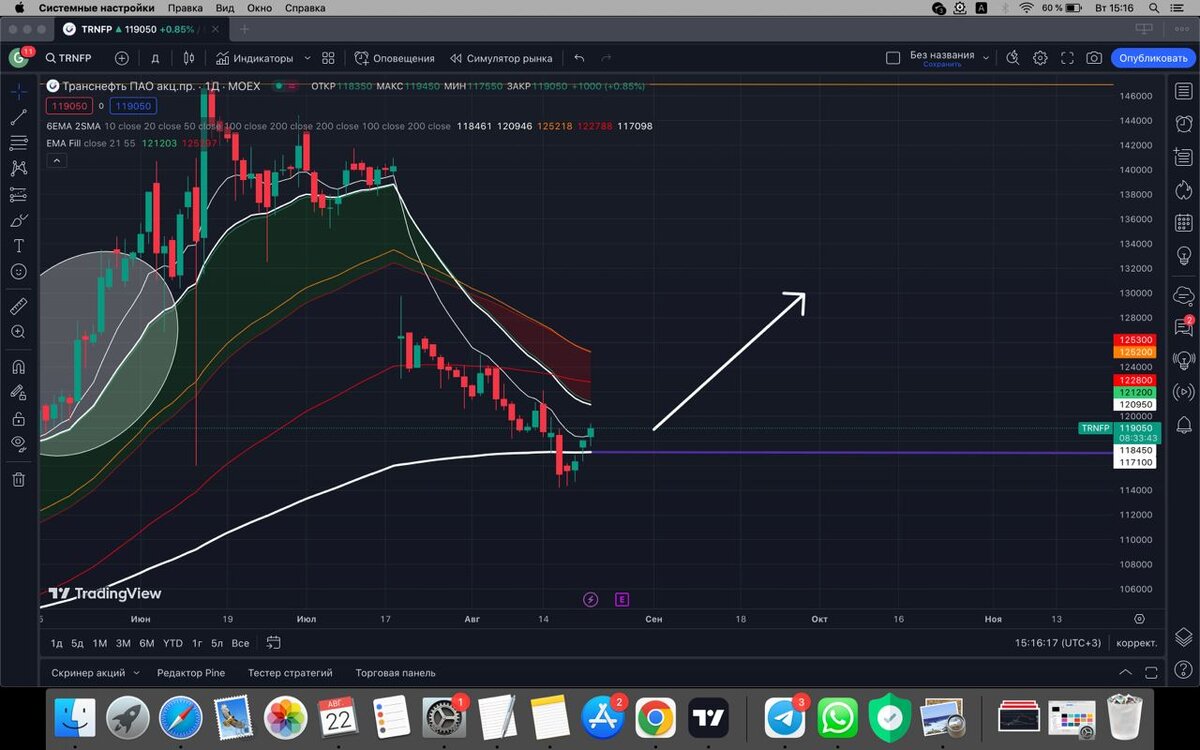Open the Тестер стратегий tab

click(x=290, y=673)
